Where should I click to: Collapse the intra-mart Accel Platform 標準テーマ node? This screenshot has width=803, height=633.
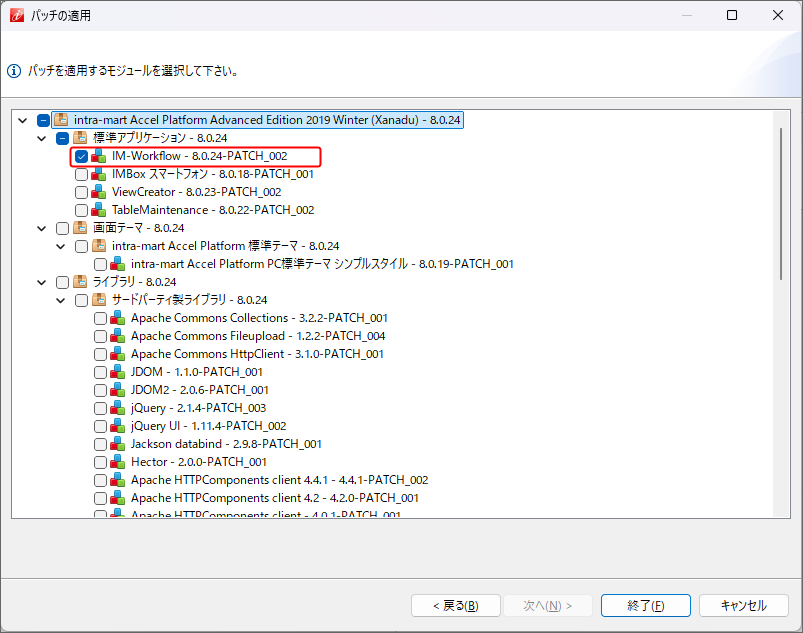(60, 246)
